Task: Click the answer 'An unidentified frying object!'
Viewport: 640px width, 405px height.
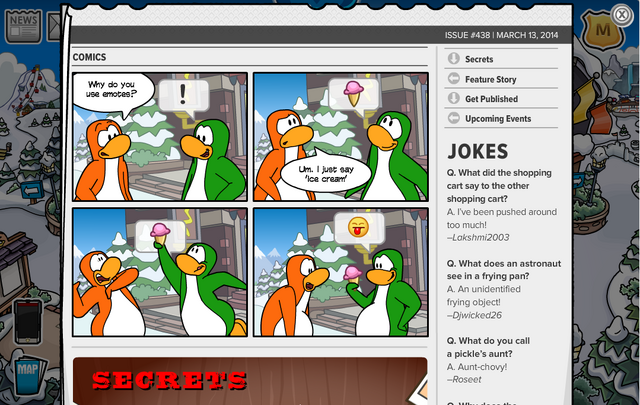Action: point(484,296)
